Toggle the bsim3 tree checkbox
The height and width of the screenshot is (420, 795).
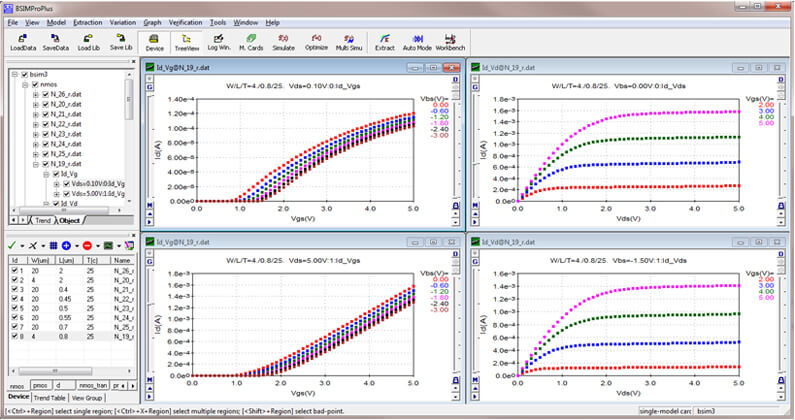pyautogui.click(x=24, y=75)
